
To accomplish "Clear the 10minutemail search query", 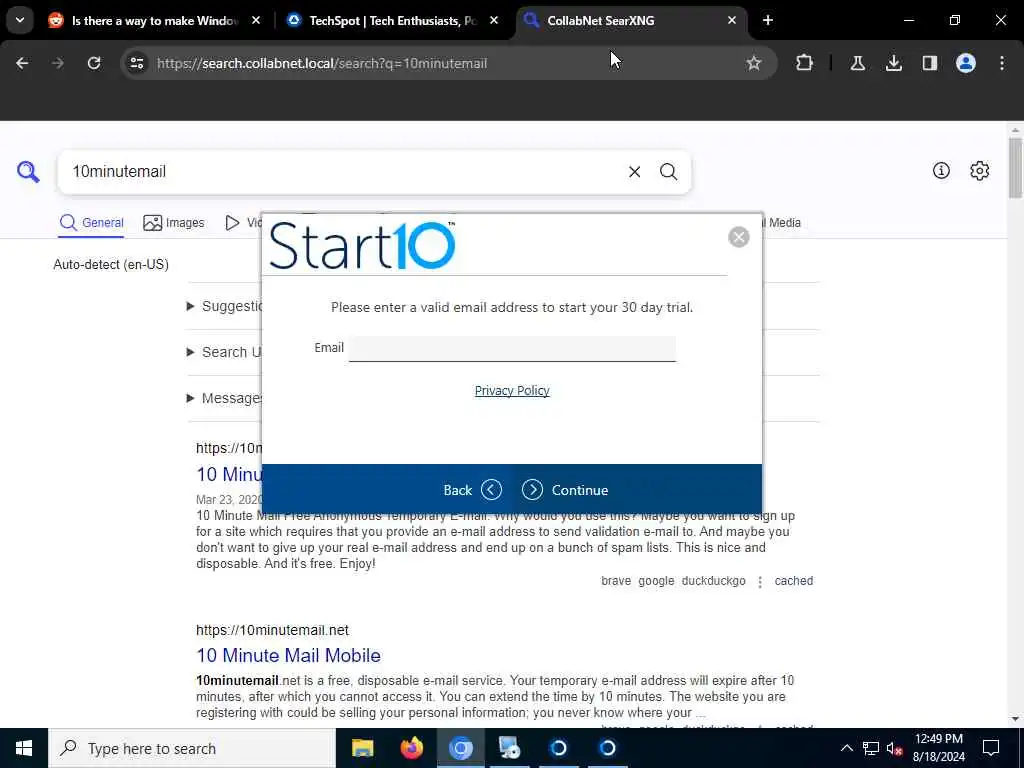I will (x=634, y=172).
